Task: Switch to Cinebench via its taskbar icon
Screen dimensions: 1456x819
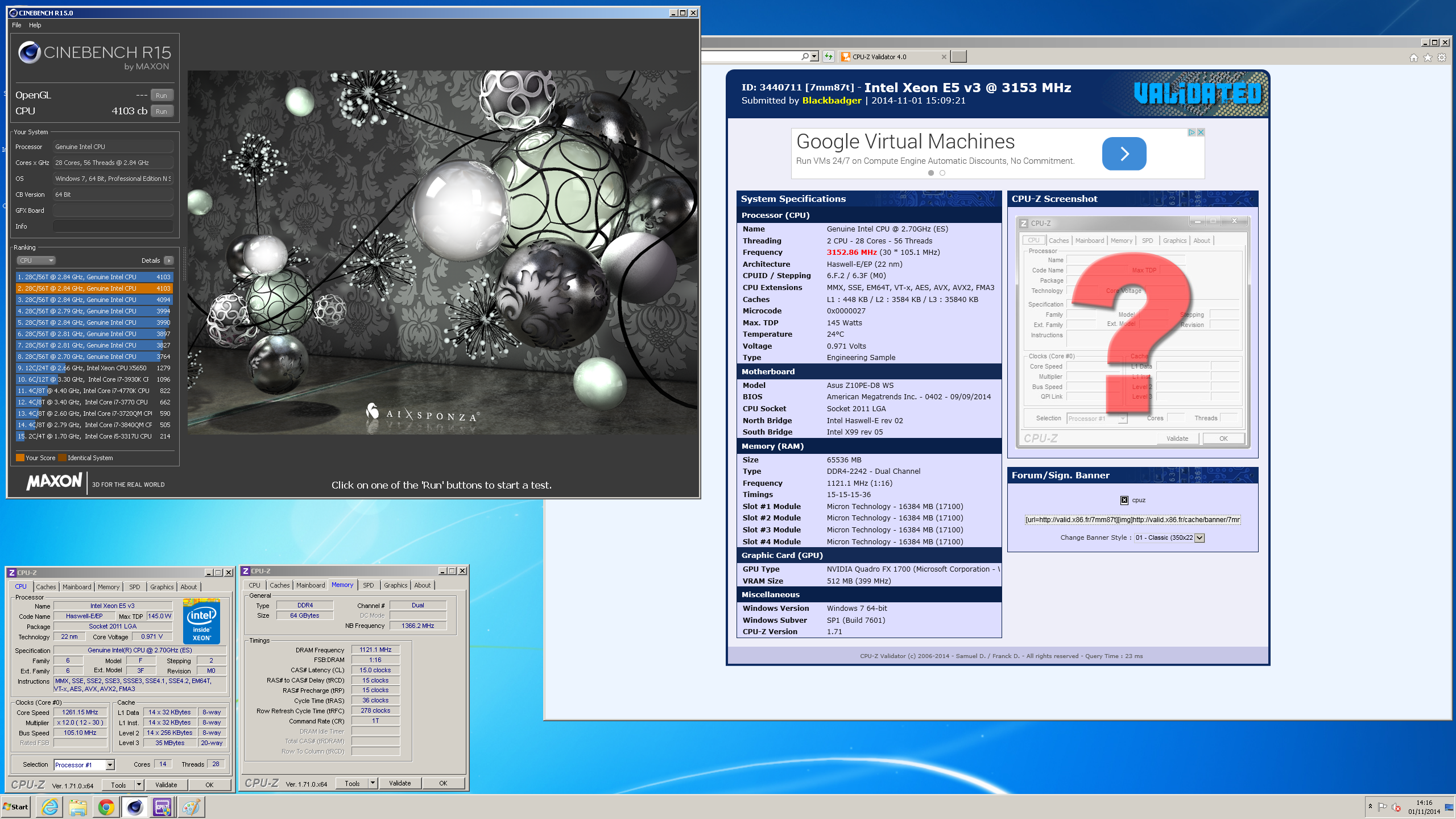Action: coord(134,806)
